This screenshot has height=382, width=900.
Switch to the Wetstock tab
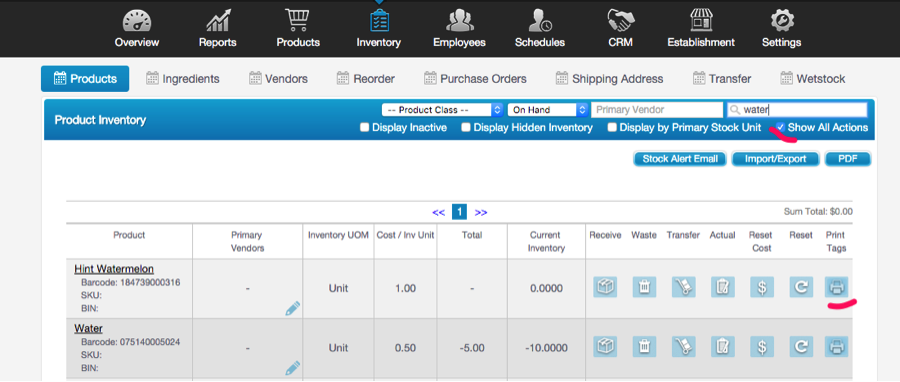pos(812,79)
